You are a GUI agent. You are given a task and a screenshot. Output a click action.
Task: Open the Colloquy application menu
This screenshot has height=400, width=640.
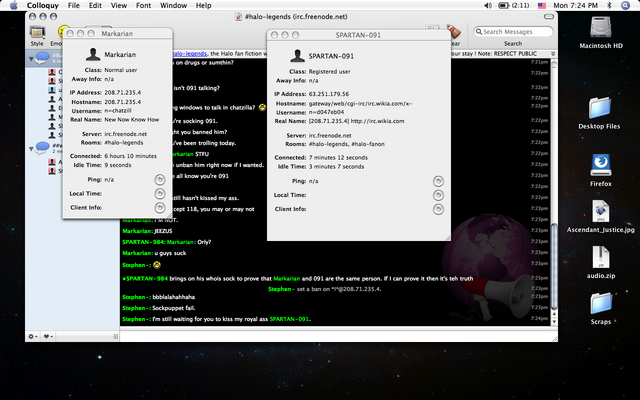(x=42, y=5)
